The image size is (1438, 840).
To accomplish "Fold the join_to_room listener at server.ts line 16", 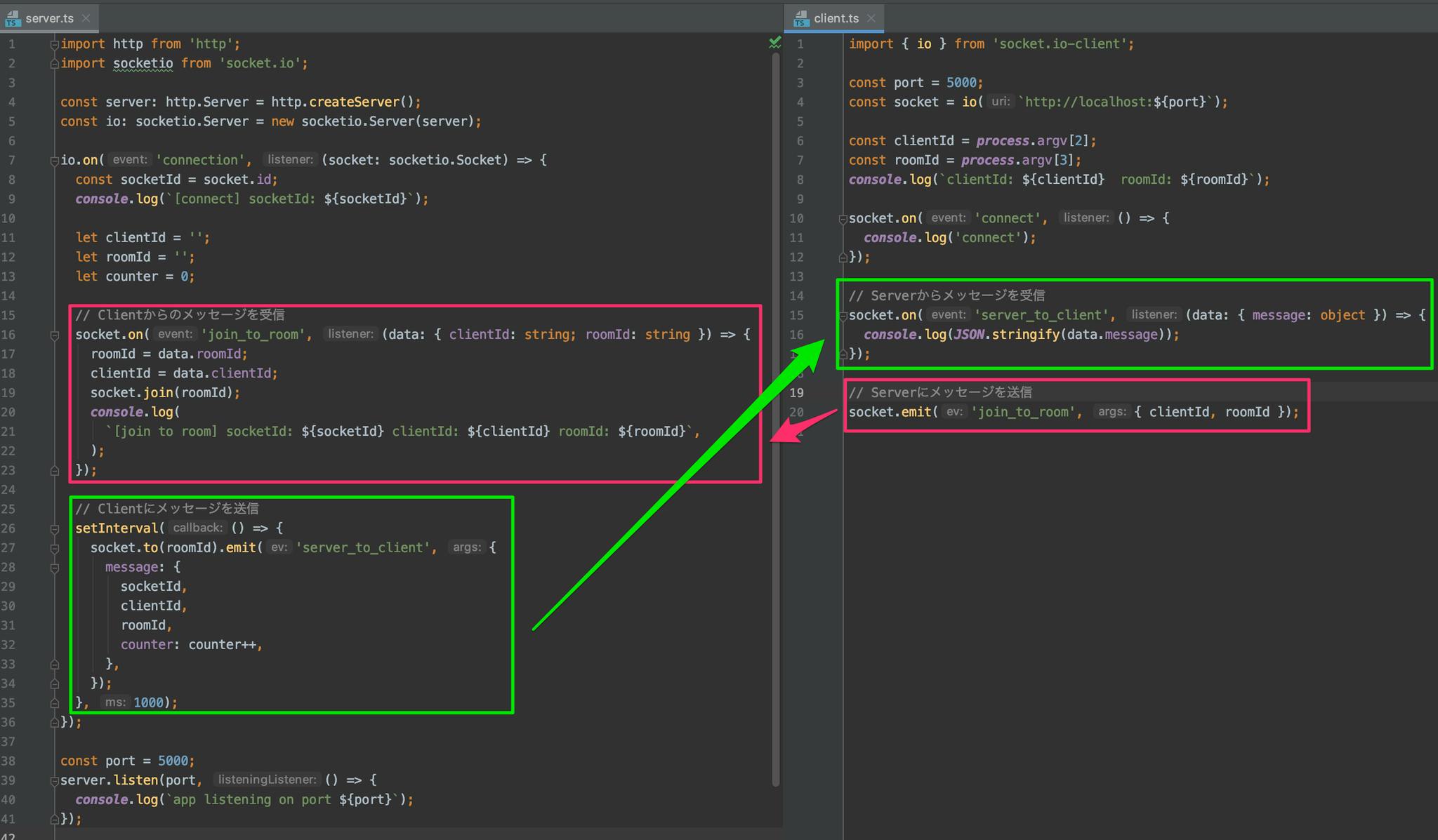I will pos(54,335).
